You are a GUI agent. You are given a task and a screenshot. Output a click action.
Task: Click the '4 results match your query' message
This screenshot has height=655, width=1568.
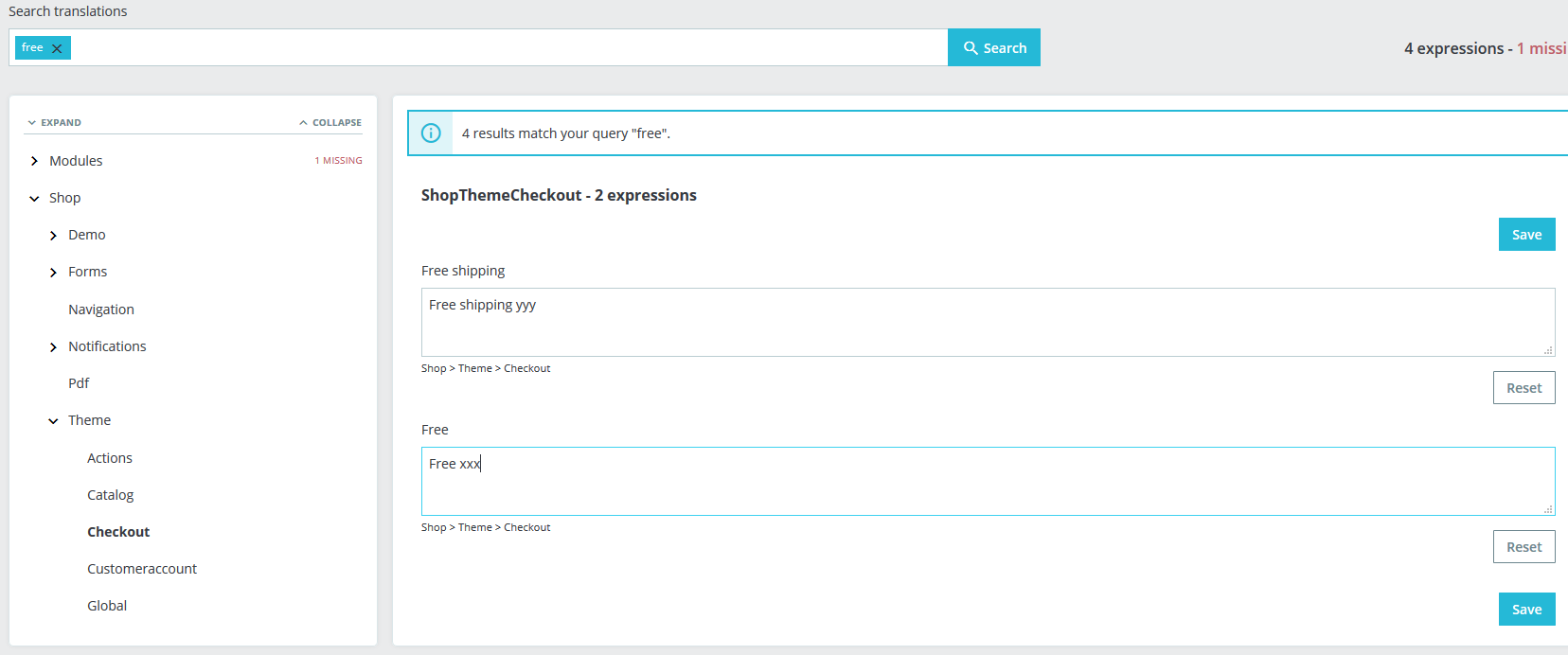point(566,133)
